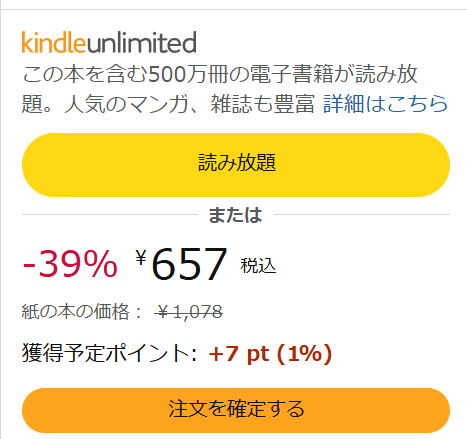Select the ¥657 Kindle price
Screen dimensions: 467x439
[x=181, y=264]
